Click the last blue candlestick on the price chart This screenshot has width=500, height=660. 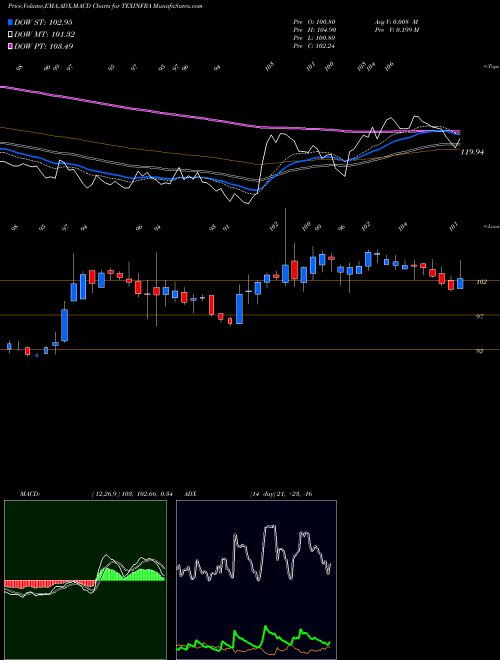point(460,283)
